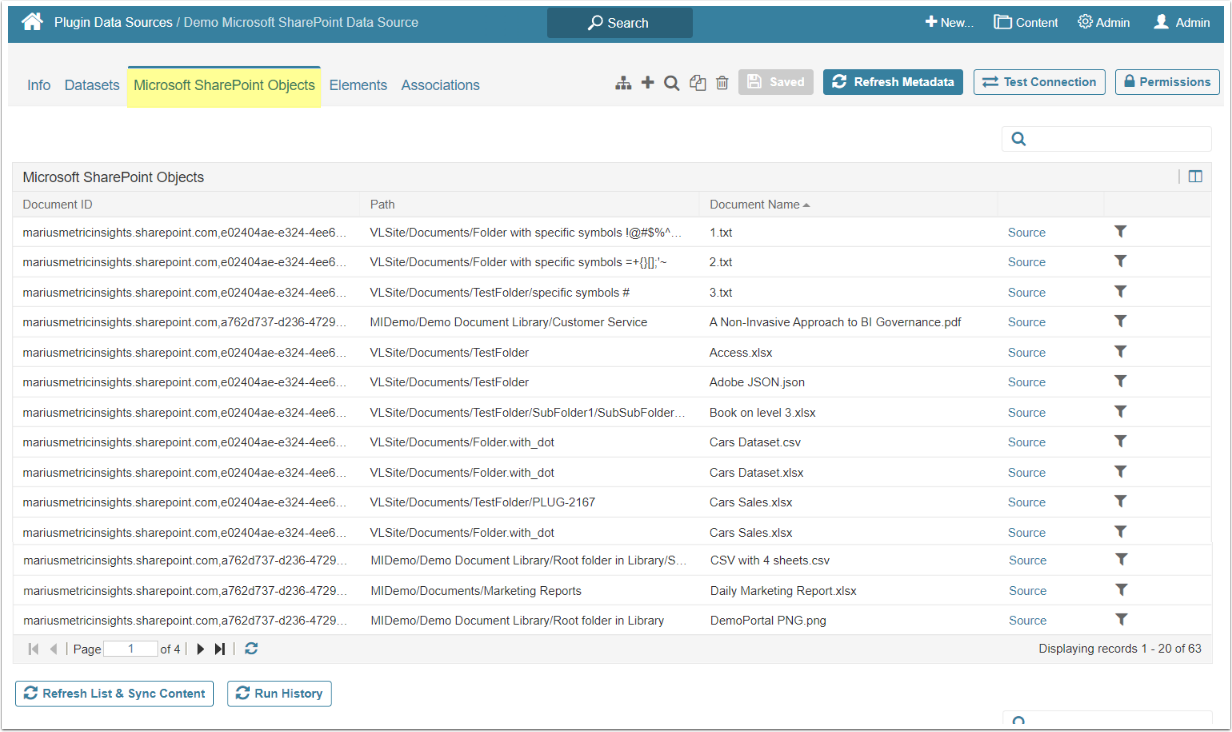Viewport: 1232px width, 732px height.
Task: Click the Test Connection button
Action: pyautogui.click(x=1039, y=82)
